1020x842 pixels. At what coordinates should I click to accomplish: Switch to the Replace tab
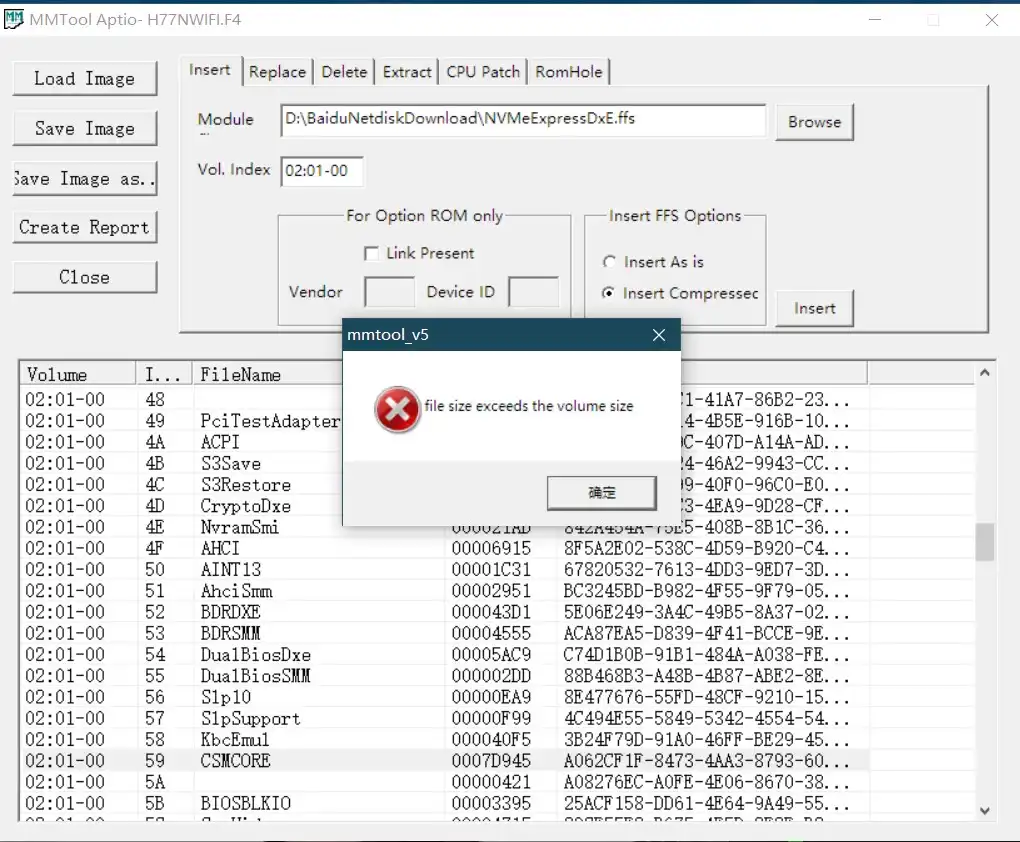click(277, 71)
